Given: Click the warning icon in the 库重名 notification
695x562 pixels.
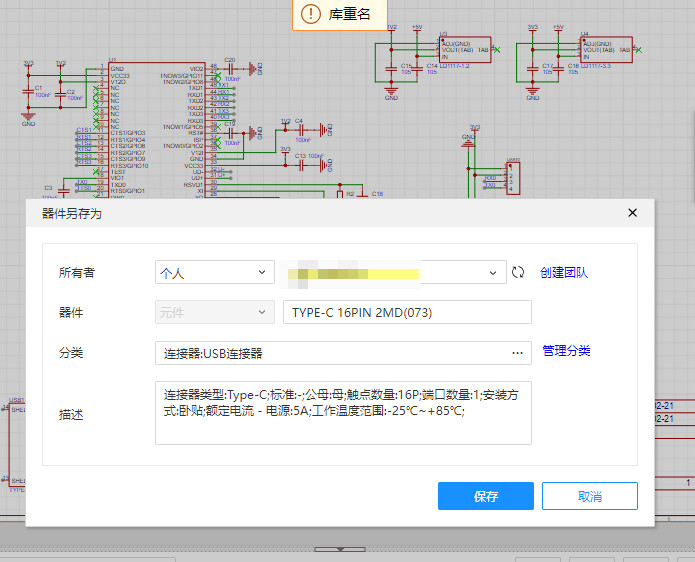Looking at the screenshot, I should 311,14.
